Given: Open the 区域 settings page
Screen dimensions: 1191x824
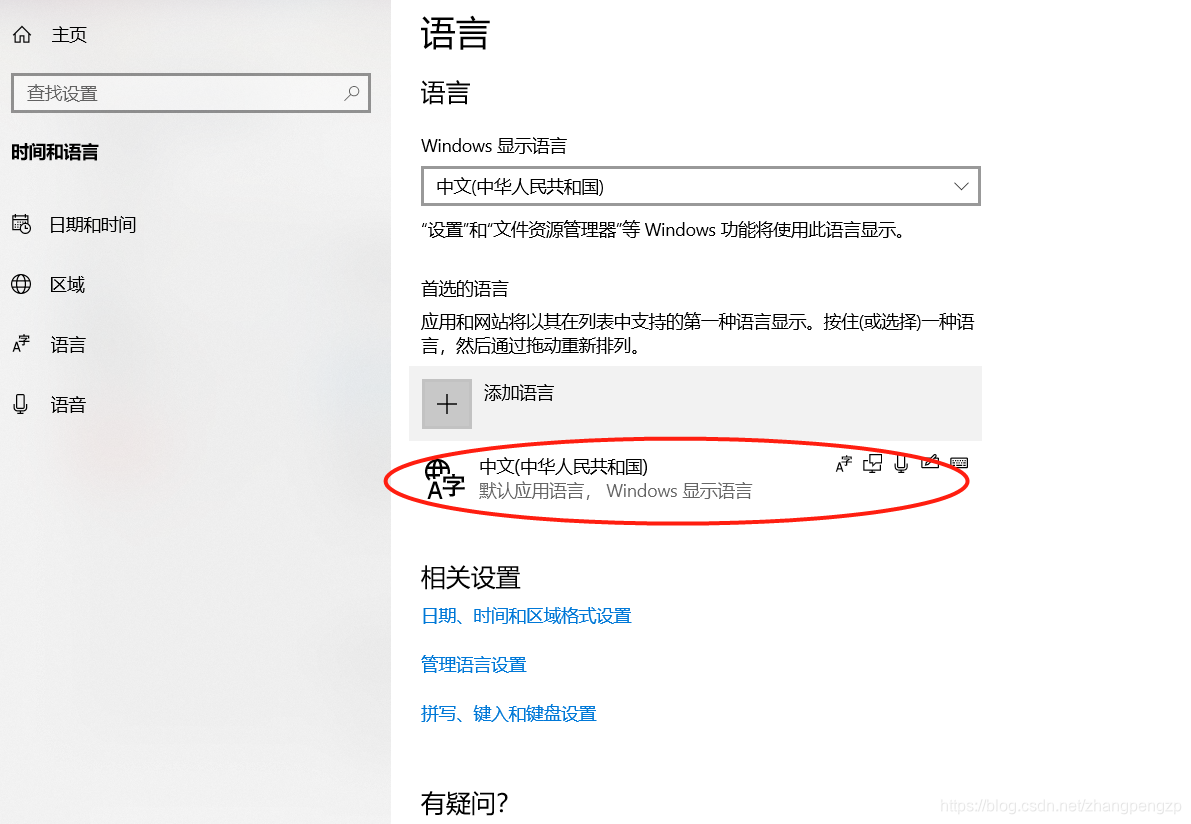Looking at the screenshot, I should pos(68,285).
